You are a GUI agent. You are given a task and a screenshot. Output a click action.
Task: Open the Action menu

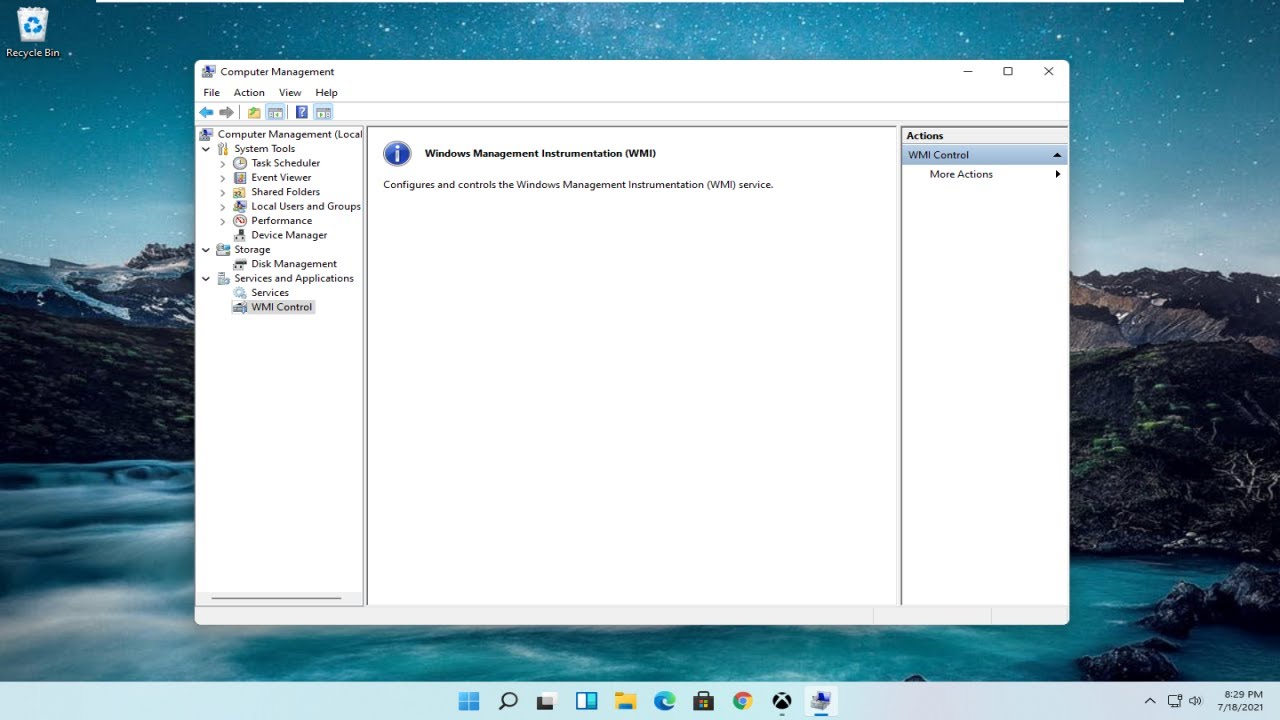coord(249,92)
